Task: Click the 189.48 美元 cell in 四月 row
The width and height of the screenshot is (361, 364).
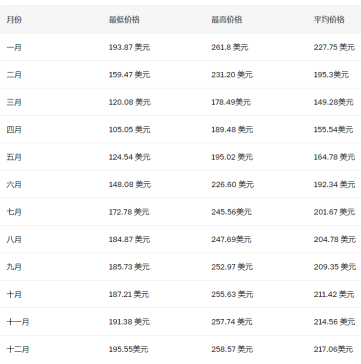Action: [x=232, y=129]
